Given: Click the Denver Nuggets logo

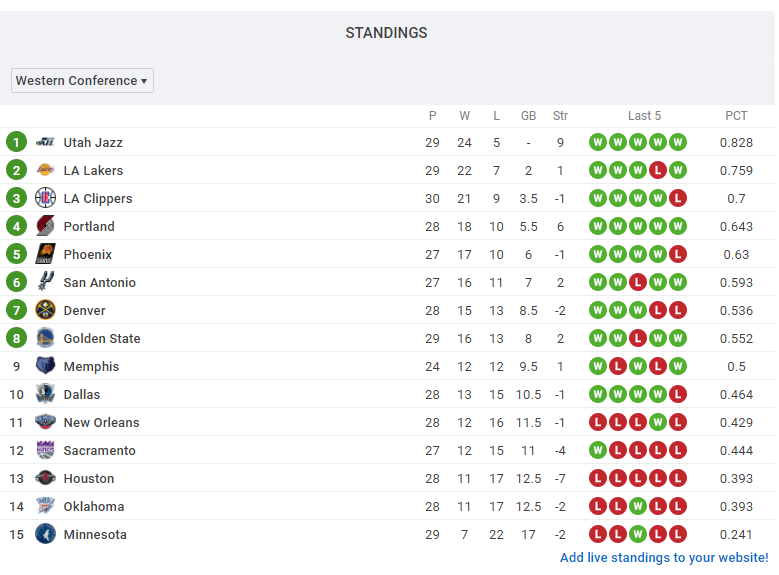Looking at the screenshot, I should click(45, 310).
